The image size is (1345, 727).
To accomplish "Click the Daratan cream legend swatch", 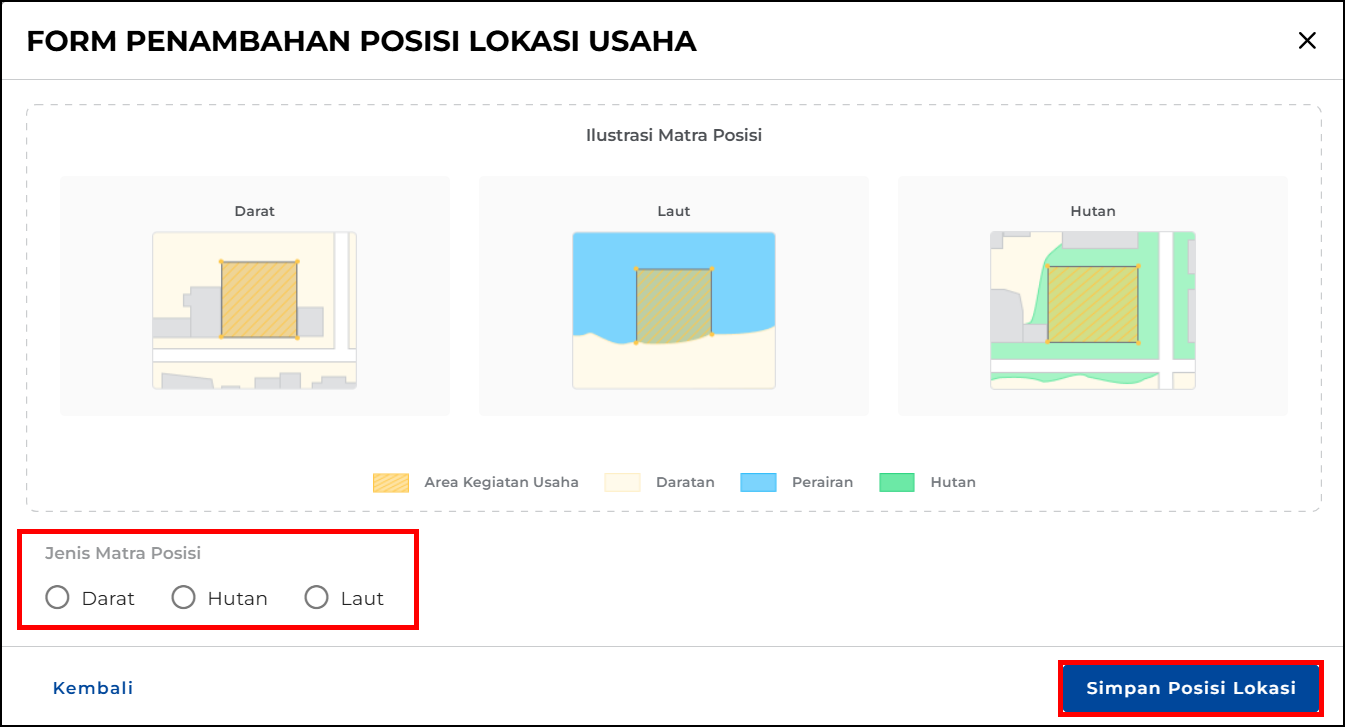I will (x=622, y=482).
